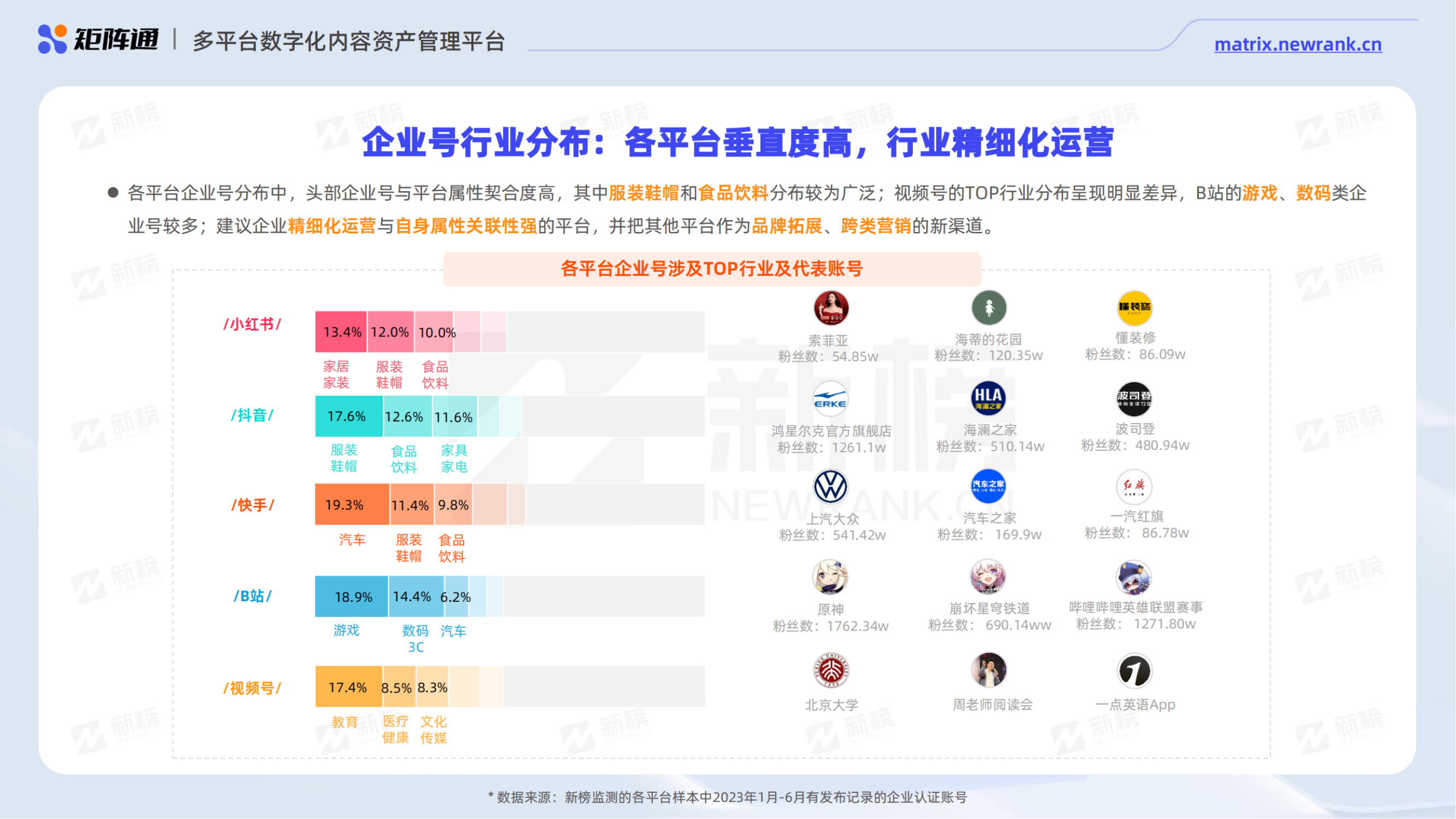Click the 崩坏星穹铁道 avatar
1456x819 pixels.
[x=988, y=577]
